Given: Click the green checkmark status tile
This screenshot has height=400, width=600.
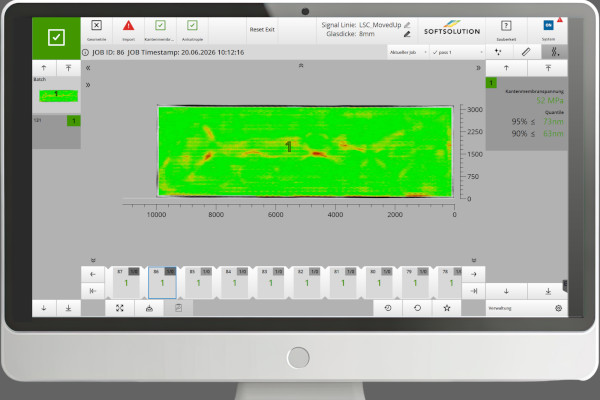Looking at the screenshot, I should click(x=56, y=38).
